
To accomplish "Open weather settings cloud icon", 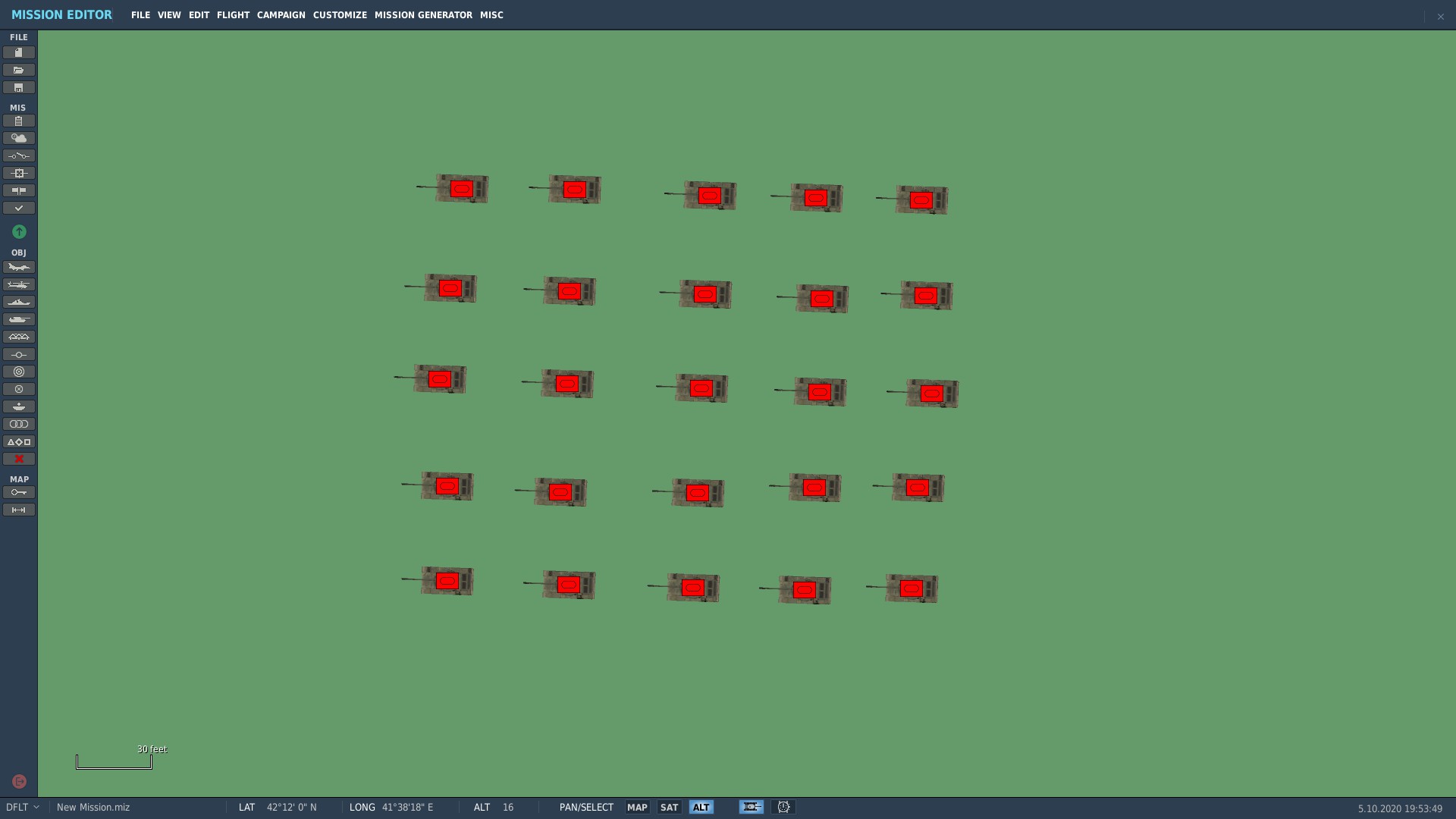I will point(19,138).
